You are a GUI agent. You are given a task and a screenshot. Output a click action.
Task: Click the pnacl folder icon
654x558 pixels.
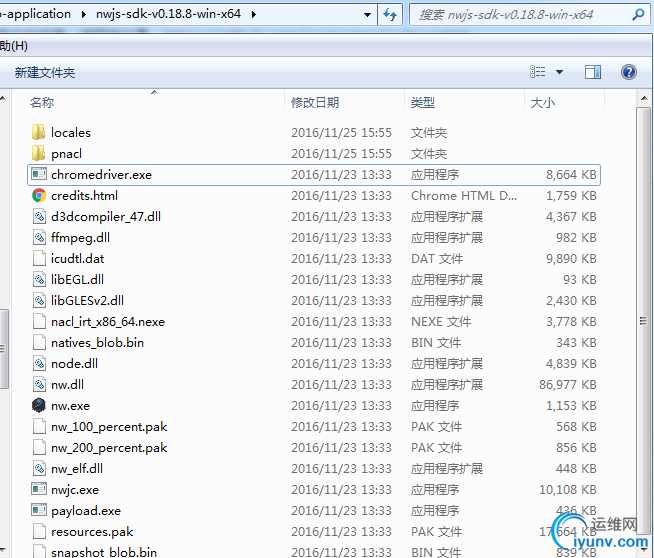coord(39,153)
